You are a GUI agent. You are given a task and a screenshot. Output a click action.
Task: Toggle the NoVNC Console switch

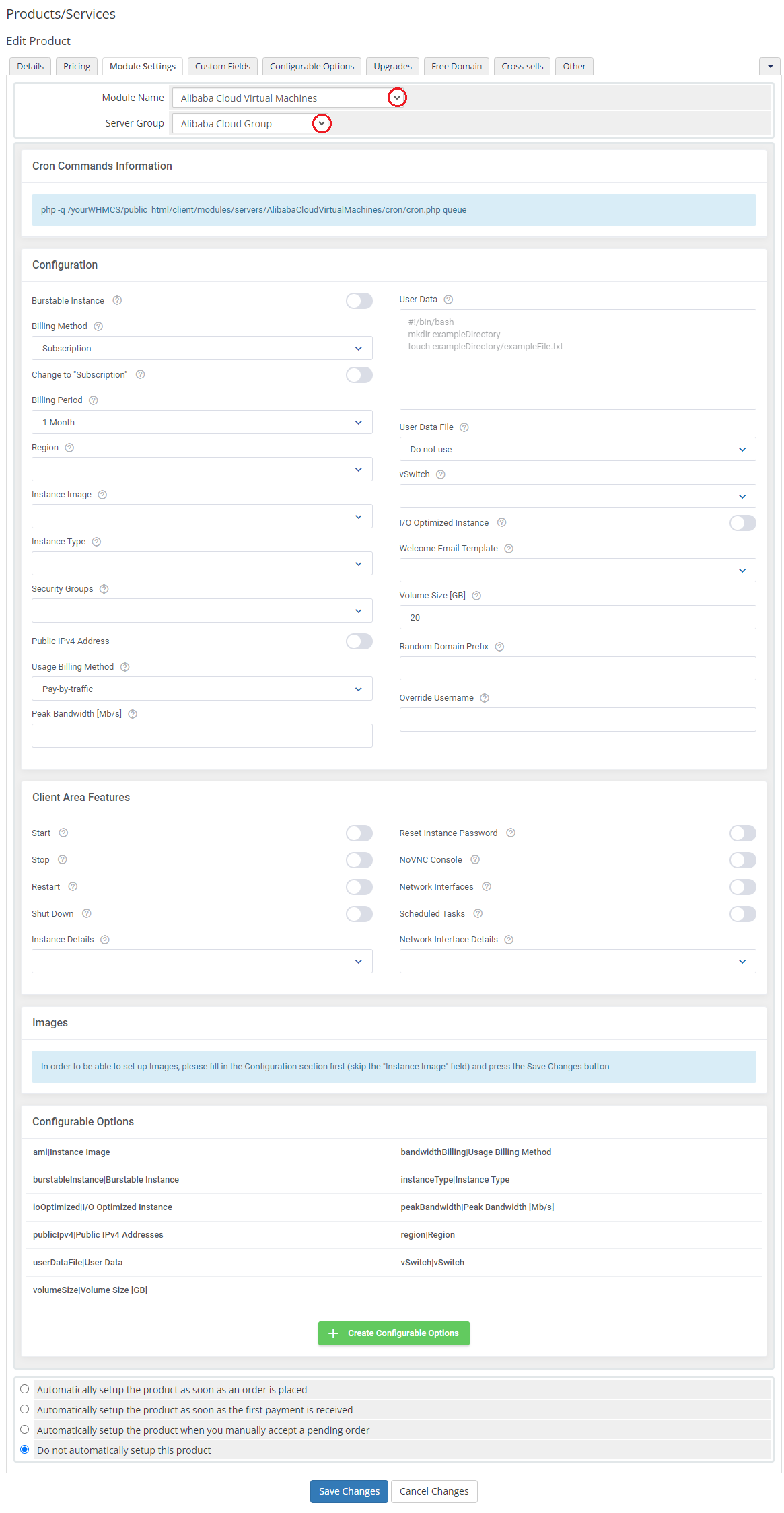743,860
